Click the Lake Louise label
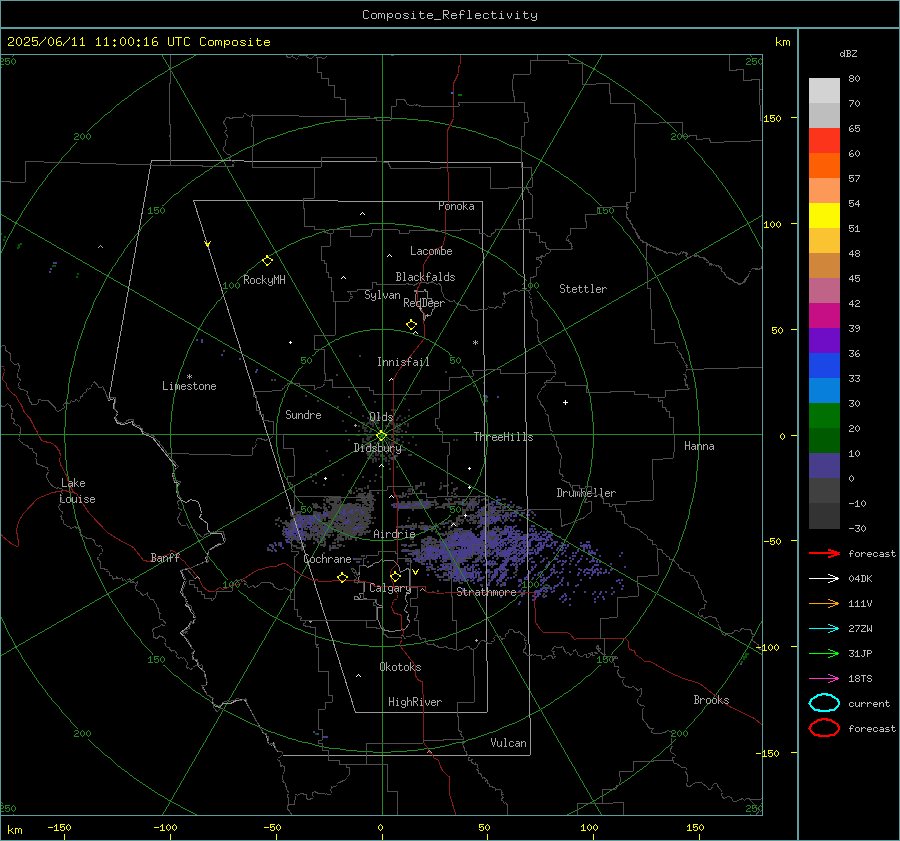This screenshot has height=841, width=900. [77, 491]
